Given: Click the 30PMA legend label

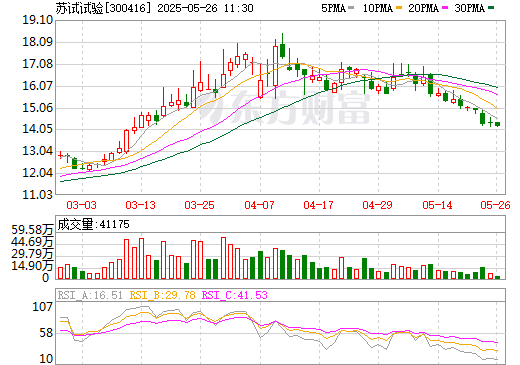Looking at the screenshot, I should pyautogui.click(x=469, y=8).
